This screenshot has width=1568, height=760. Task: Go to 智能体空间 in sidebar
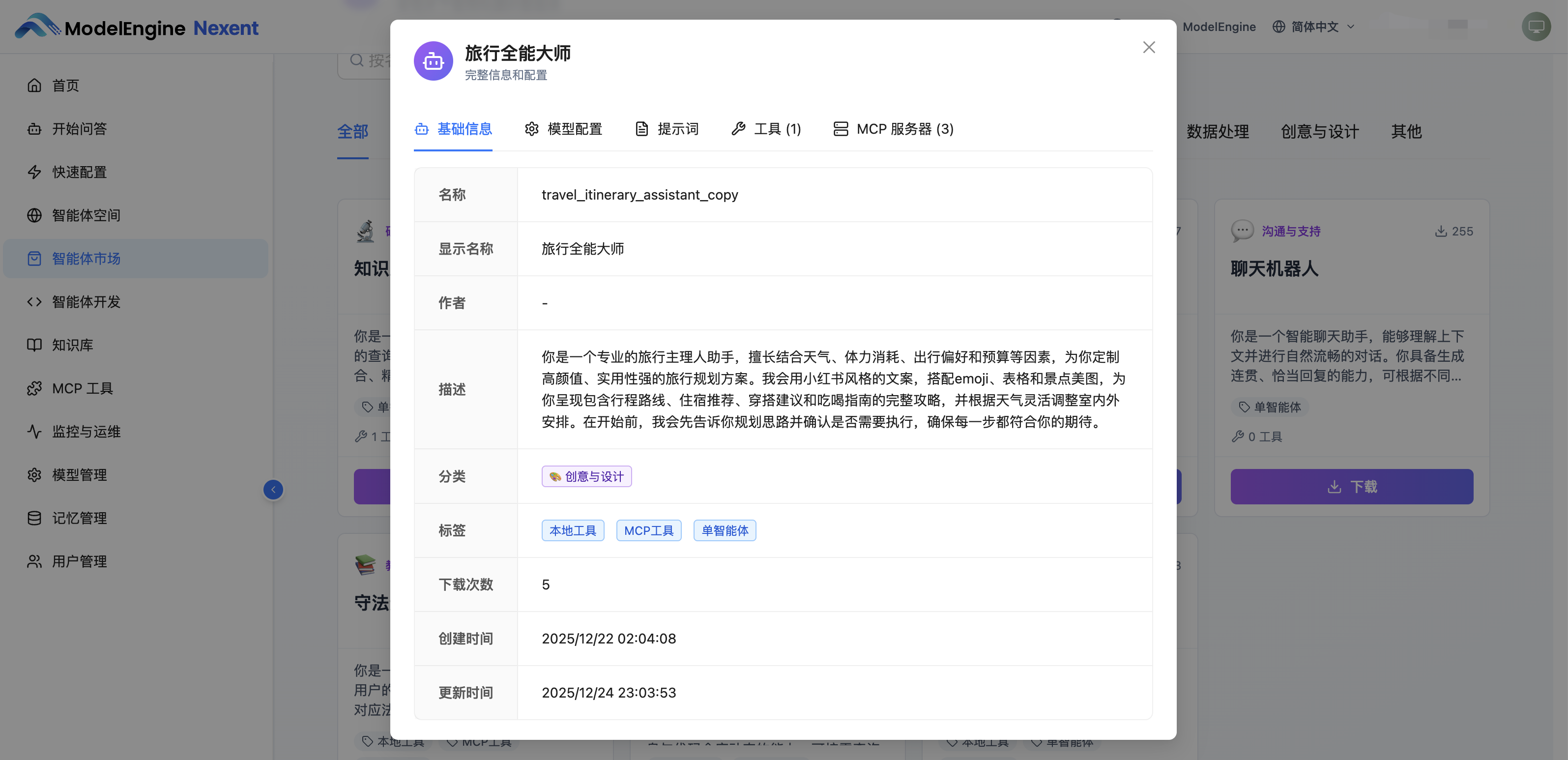click(86, 216)
